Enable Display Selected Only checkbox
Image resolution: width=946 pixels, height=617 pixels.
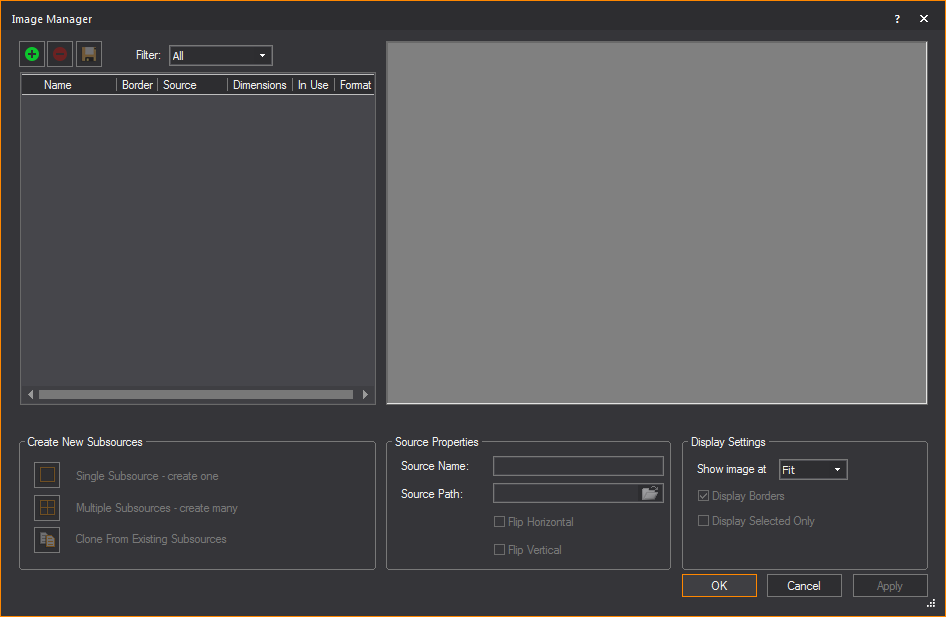point(703,521)
